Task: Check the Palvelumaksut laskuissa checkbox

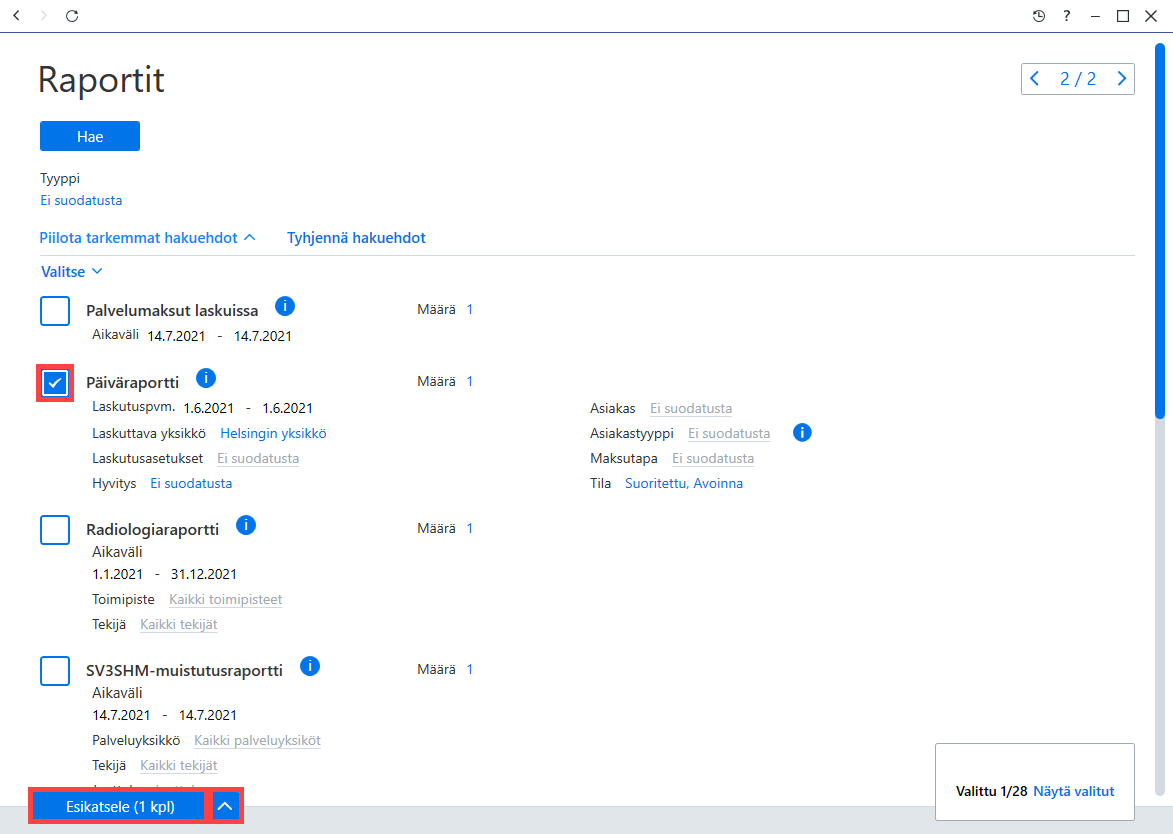Action: (55, 310)
